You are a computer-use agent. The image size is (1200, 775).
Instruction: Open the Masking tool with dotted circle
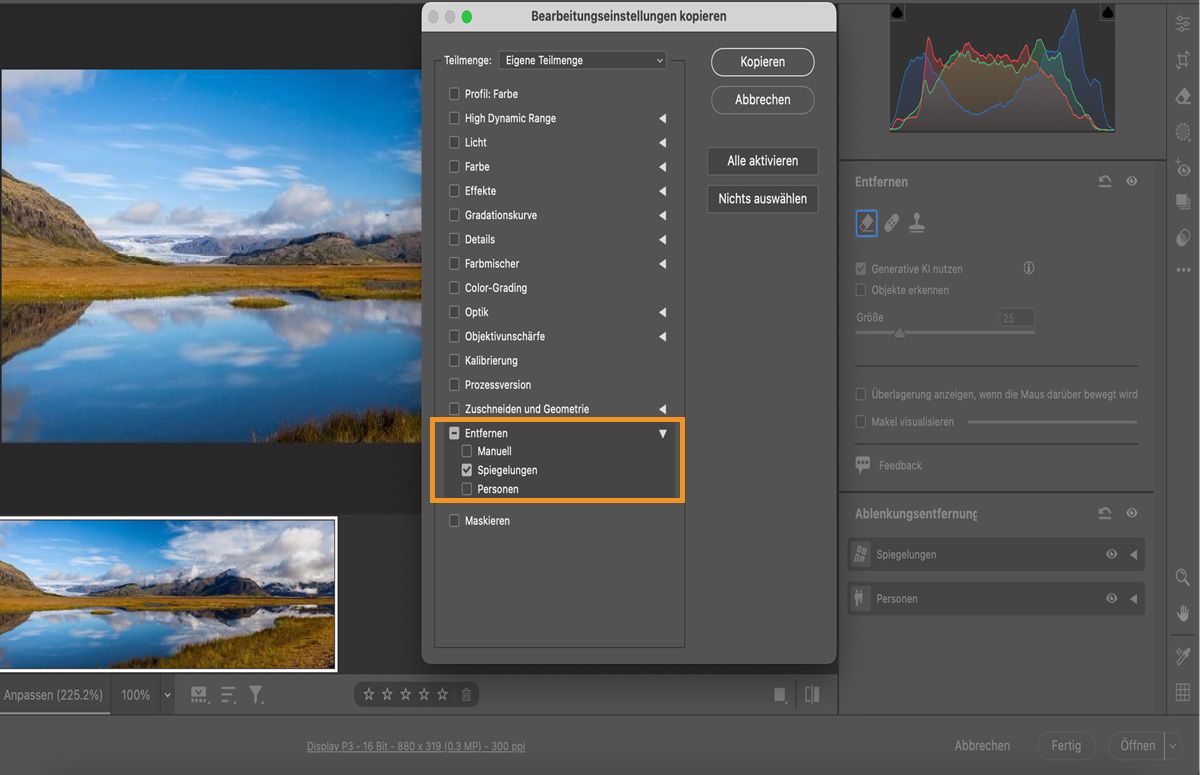tap(1183, 131)
